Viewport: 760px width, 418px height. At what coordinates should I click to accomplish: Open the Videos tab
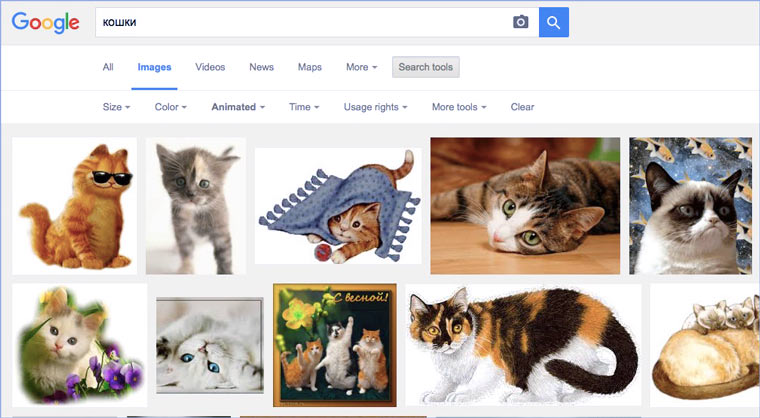click(210, 67)
